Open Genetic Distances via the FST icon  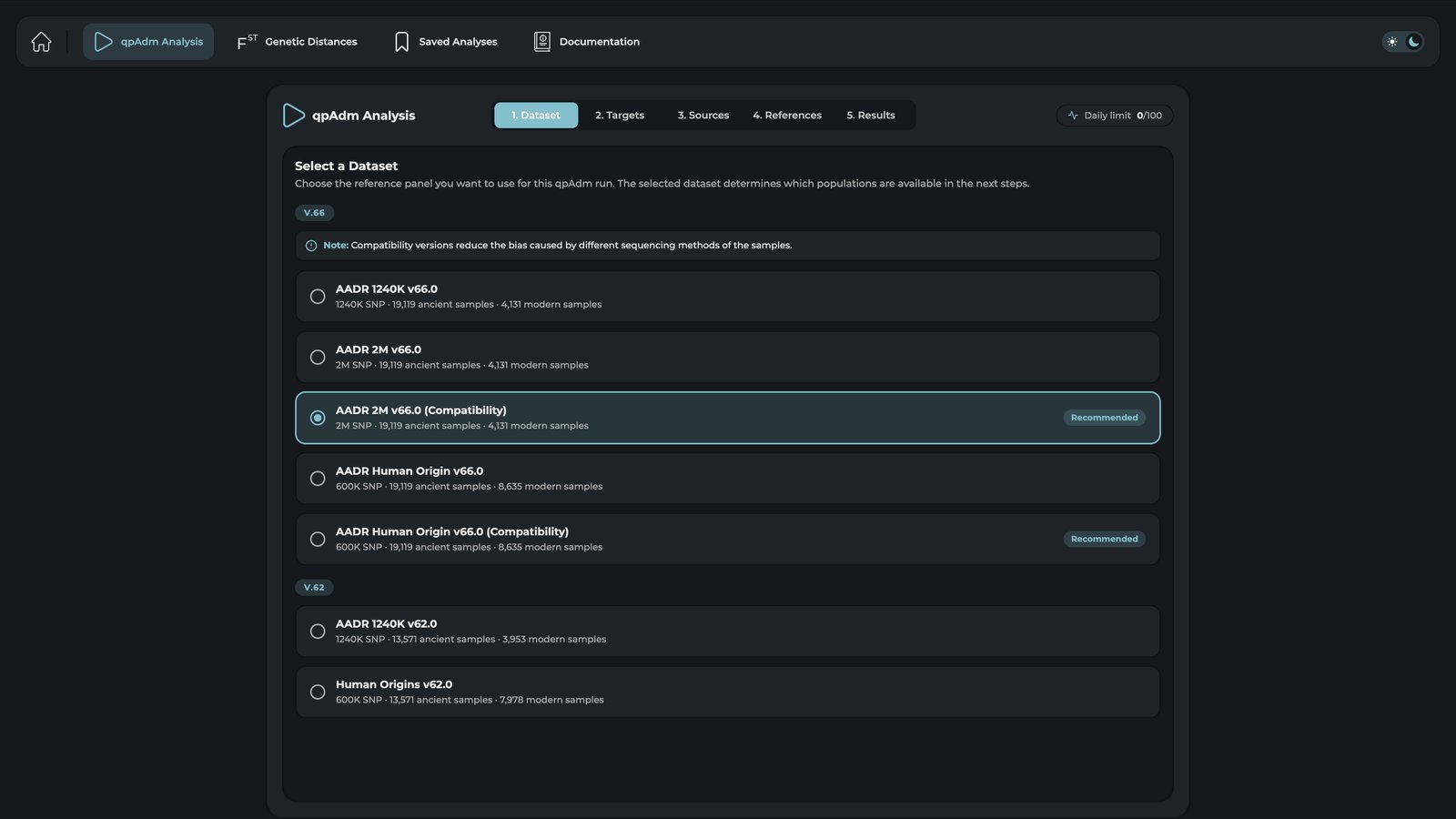point(247,42)
